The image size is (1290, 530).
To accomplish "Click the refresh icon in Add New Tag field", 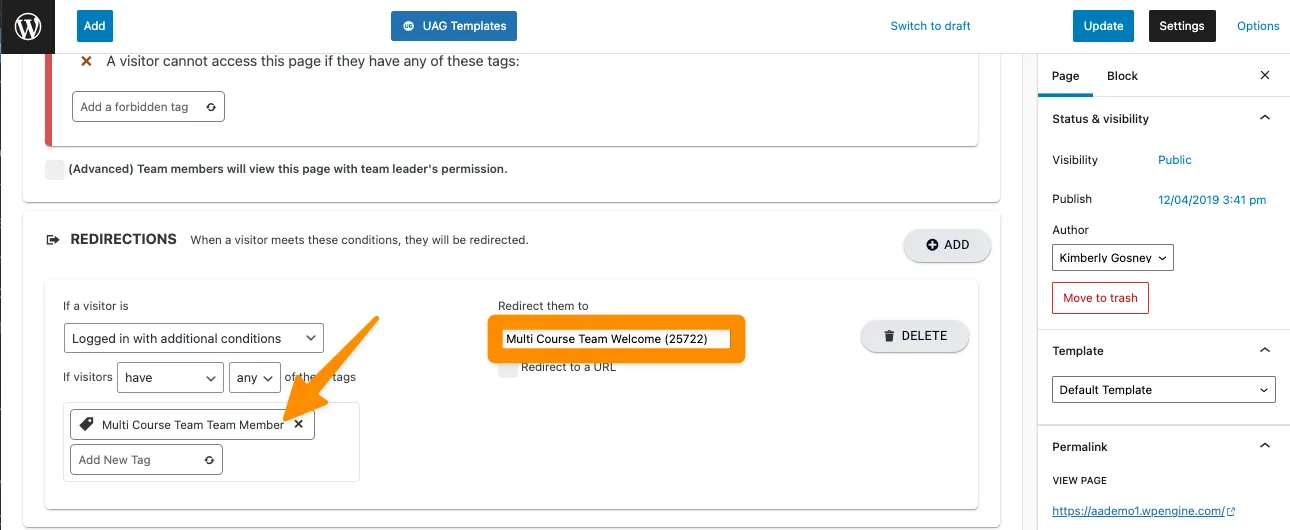I will click(208, 460).
